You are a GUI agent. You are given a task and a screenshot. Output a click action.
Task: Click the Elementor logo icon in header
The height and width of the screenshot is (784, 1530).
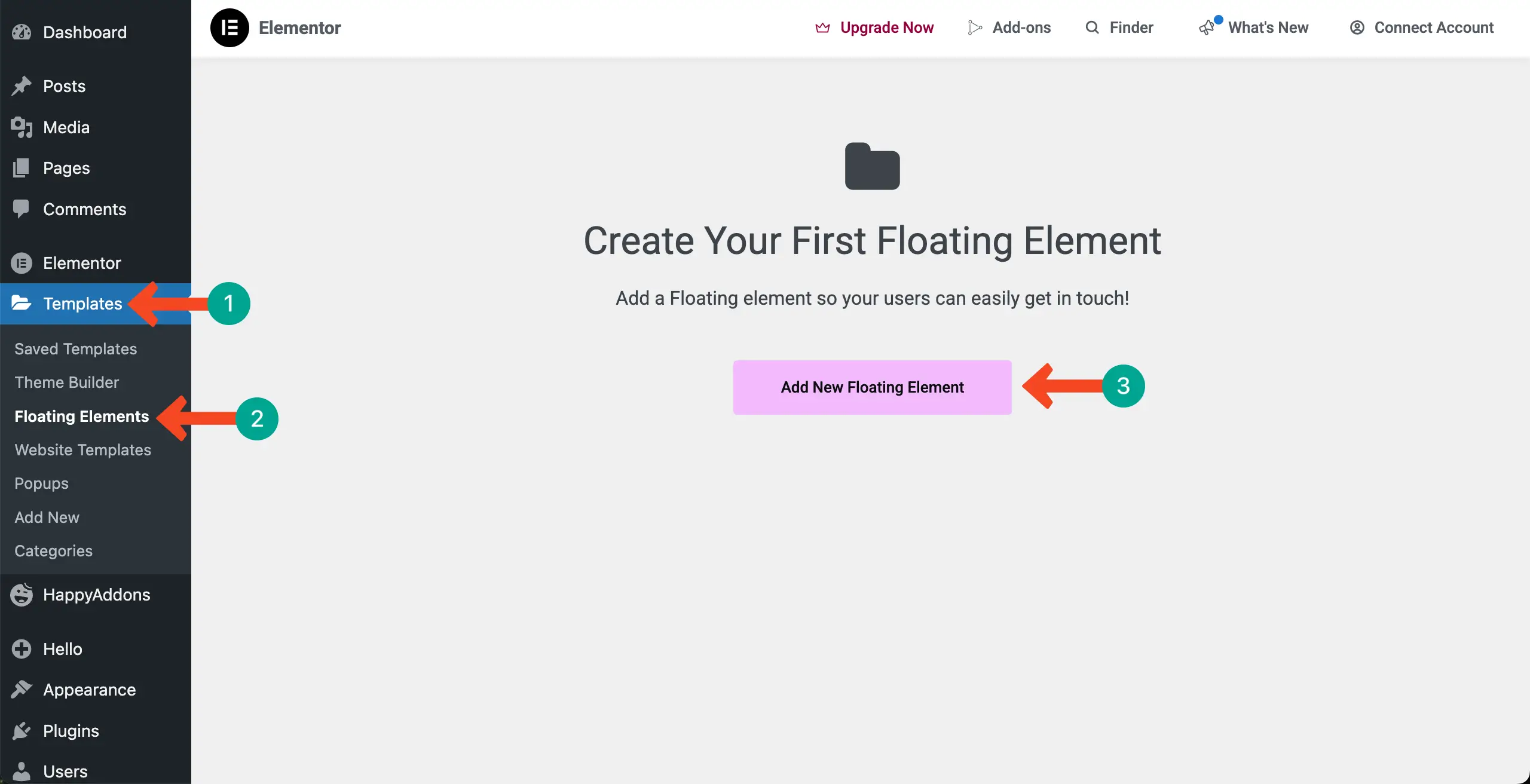coord(229,27)
